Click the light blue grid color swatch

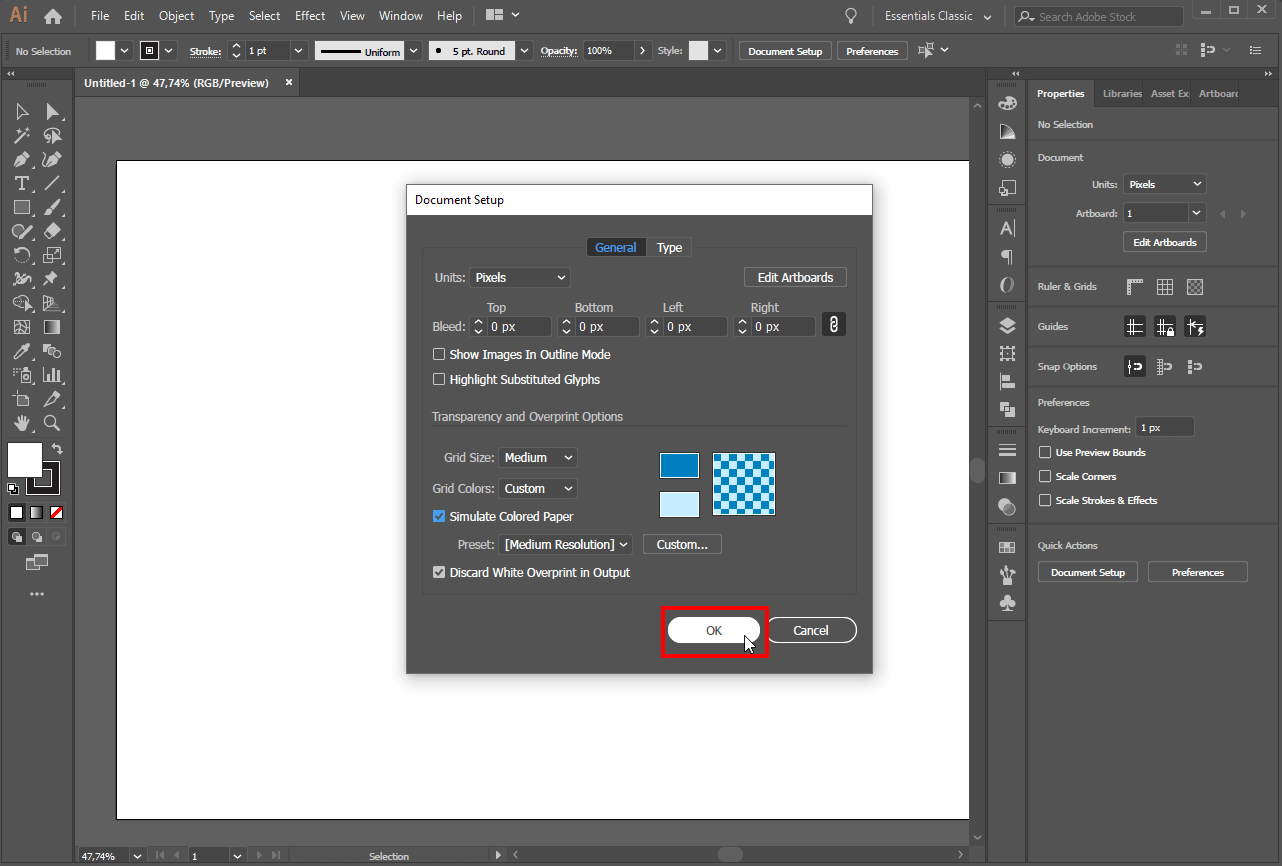(x=679, y=505)
